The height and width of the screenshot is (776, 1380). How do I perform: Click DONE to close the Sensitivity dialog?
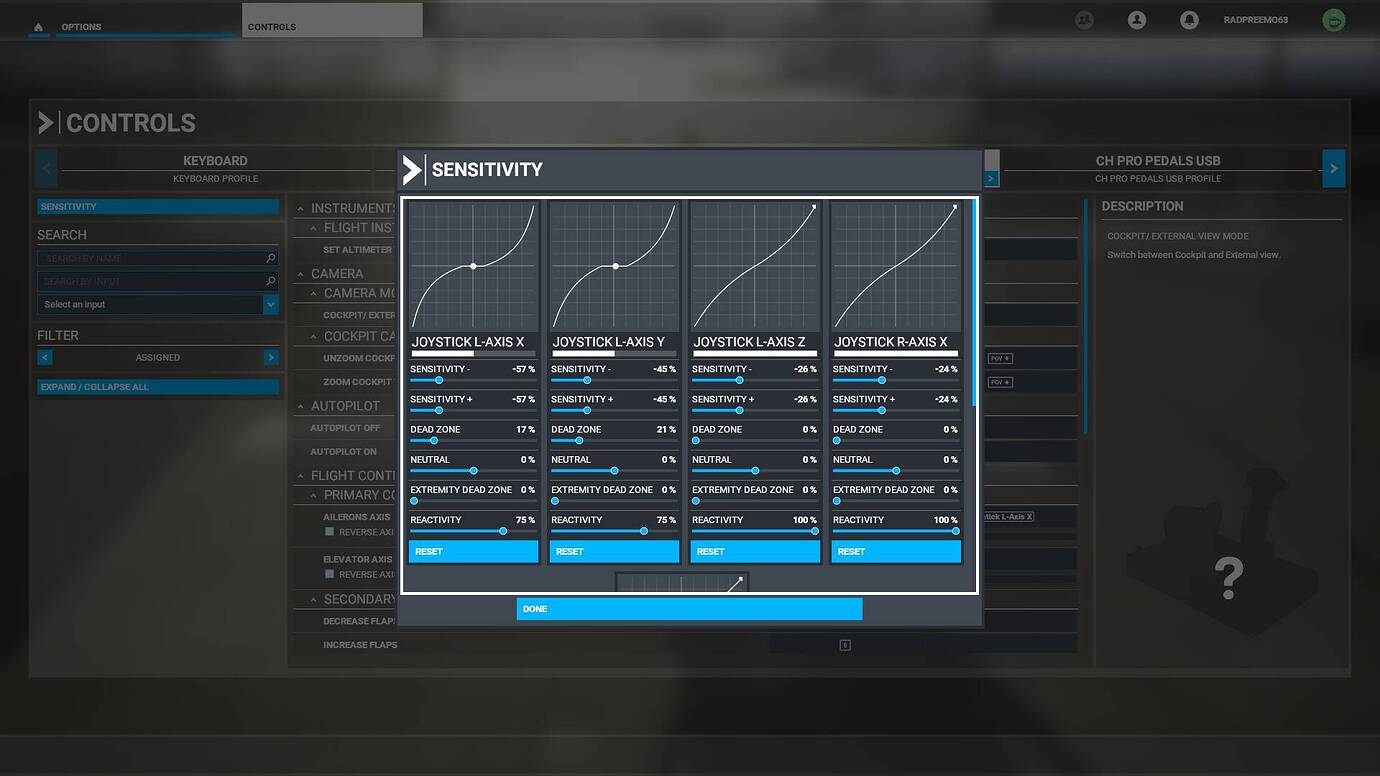coord(689,608)
